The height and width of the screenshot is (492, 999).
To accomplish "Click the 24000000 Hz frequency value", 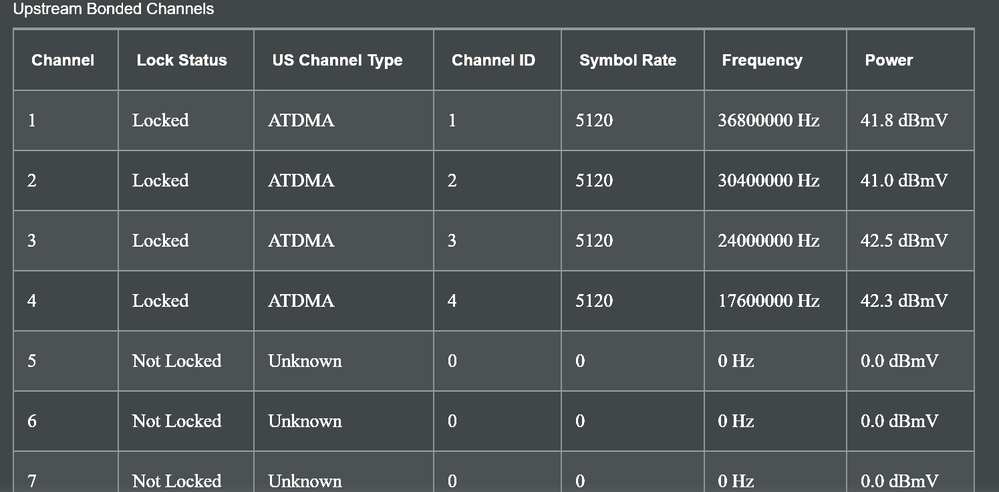I will click(x=768, y=241).
